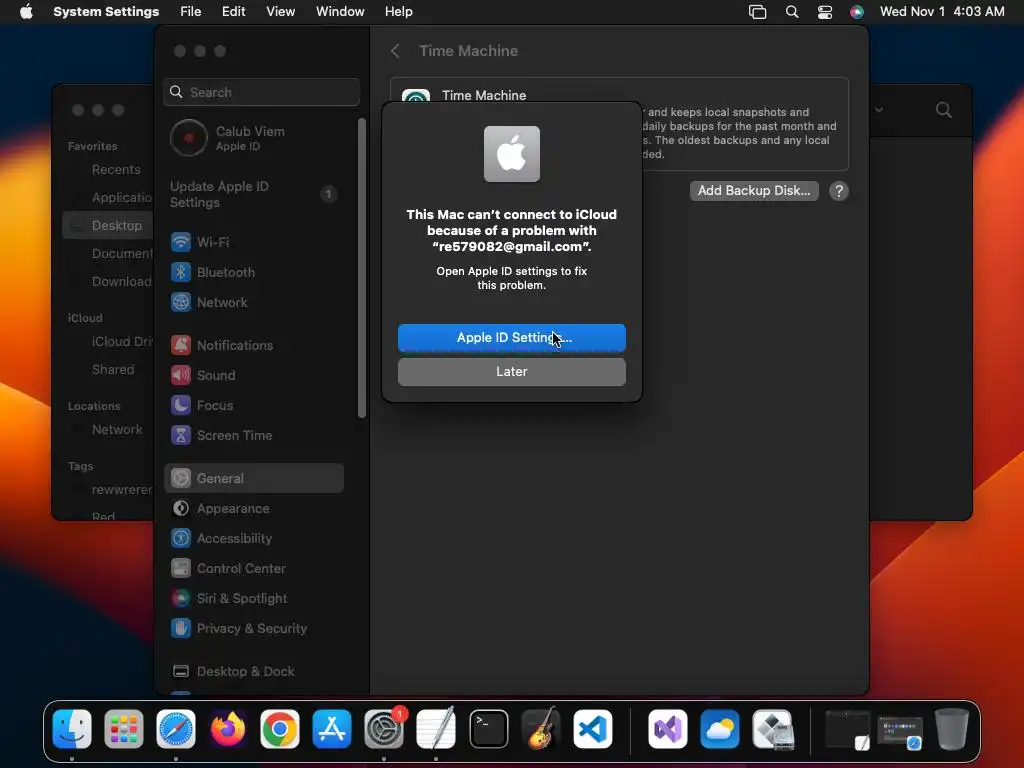Screen dimensions: 1024x768
Task: Select Network icon in settings sidebar
Action: click(x=181, y=302)
